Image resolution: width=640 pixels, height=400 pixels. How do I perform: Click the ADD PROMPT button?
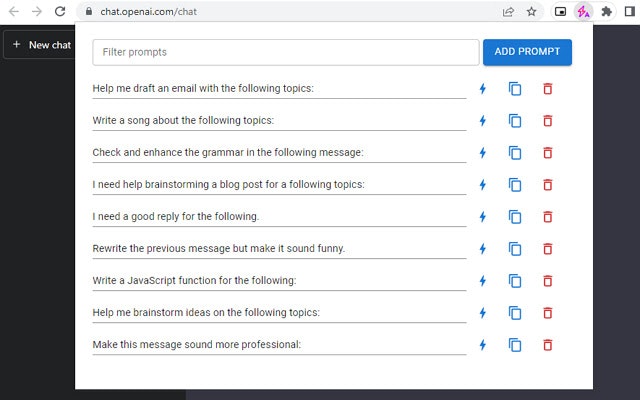[x=527, y=52]
